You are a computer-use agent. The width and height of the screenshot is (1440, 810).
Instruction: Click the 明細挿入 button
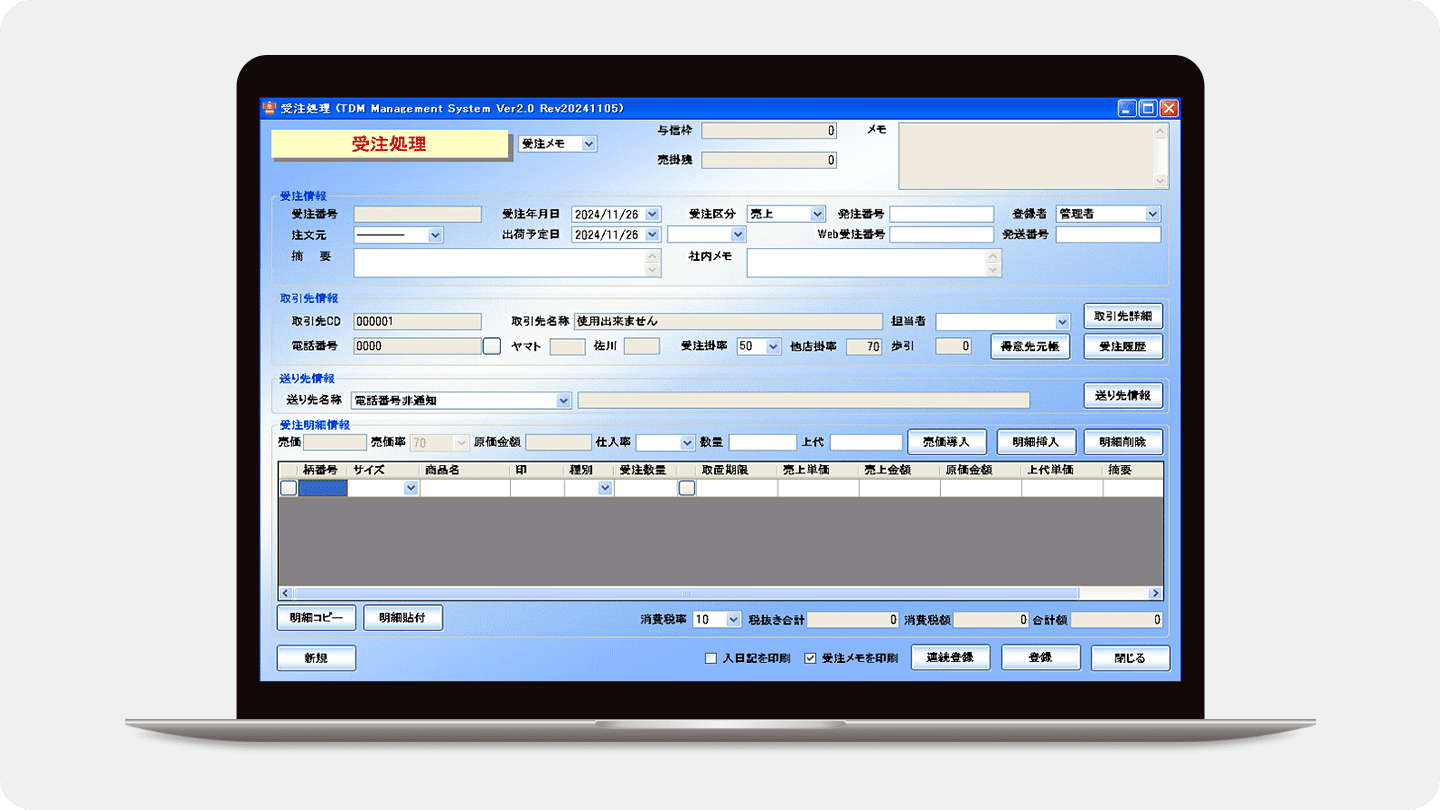click(x=1036, y=441)
